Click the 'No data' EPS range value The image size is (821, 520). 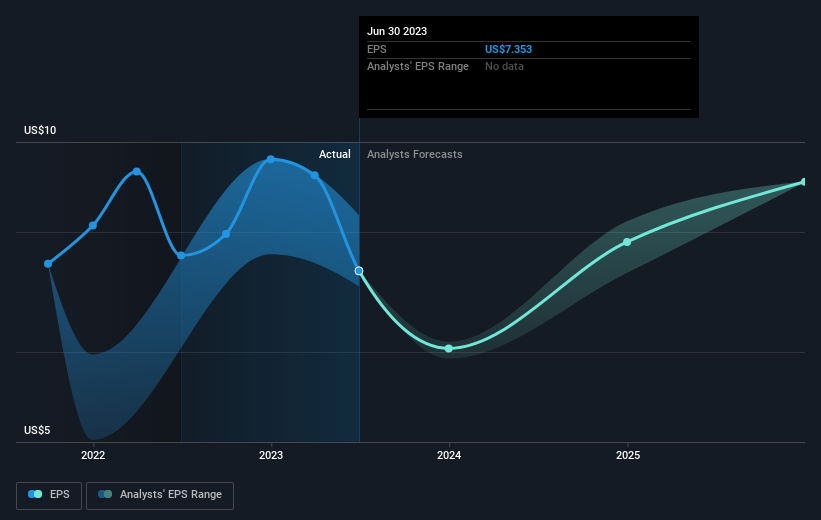[x=504, y=67]
